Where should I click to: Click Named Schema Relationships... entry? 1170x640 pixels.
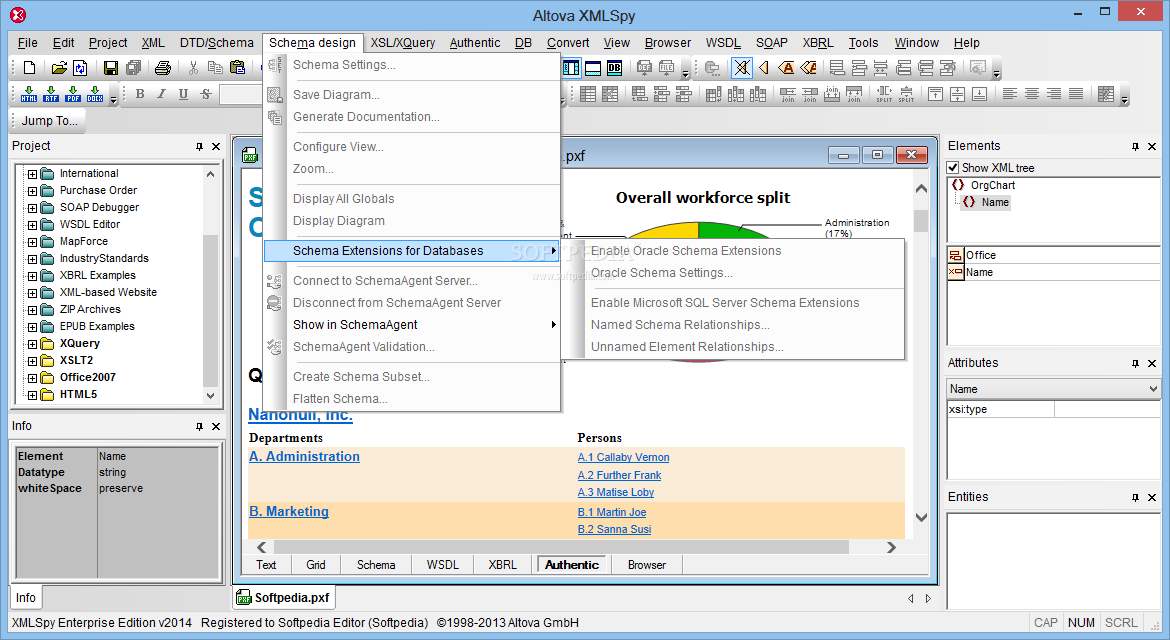pos(680,324)
